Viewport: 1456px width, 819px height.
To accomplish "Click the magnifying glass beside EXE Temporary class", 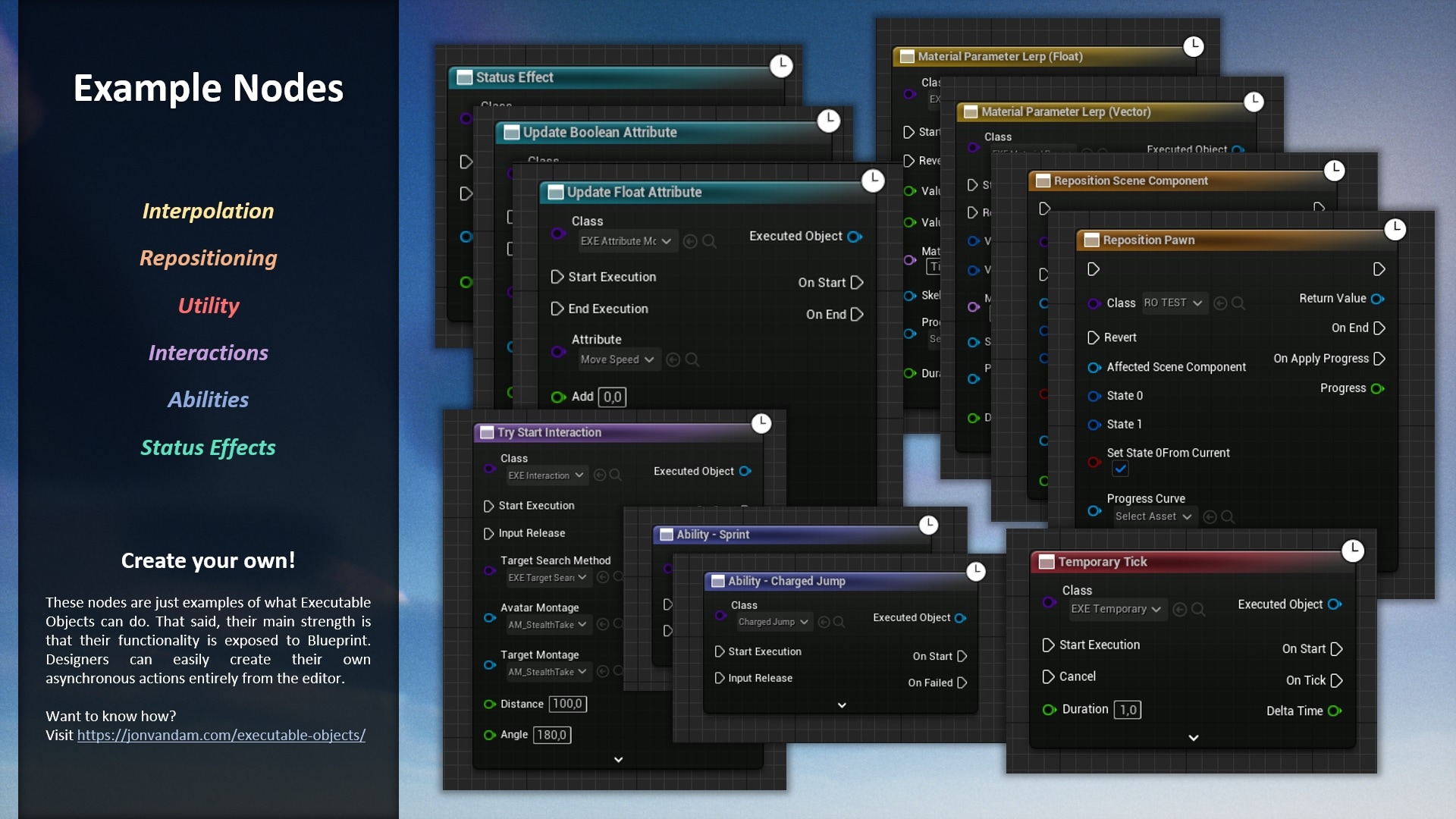I will tap(1198, 609).
